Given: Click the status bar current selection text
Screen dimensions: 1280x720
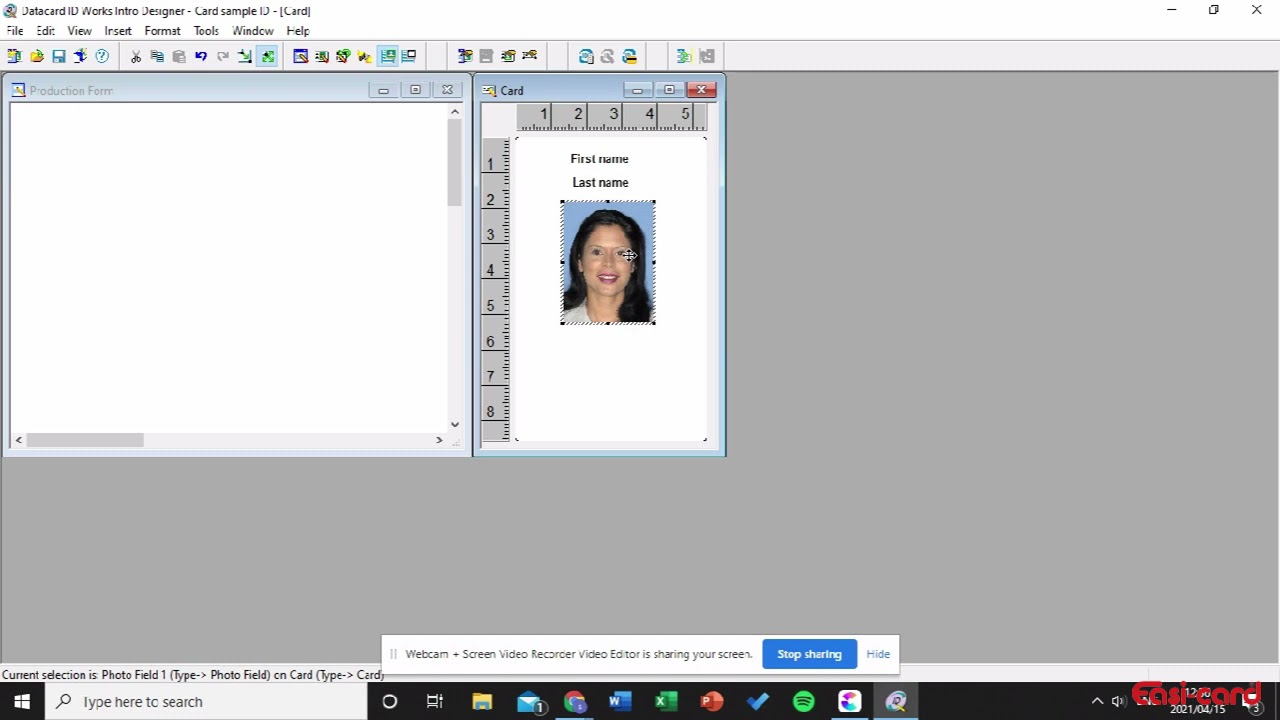Looking at the screenshot, I should click(193, 675).
